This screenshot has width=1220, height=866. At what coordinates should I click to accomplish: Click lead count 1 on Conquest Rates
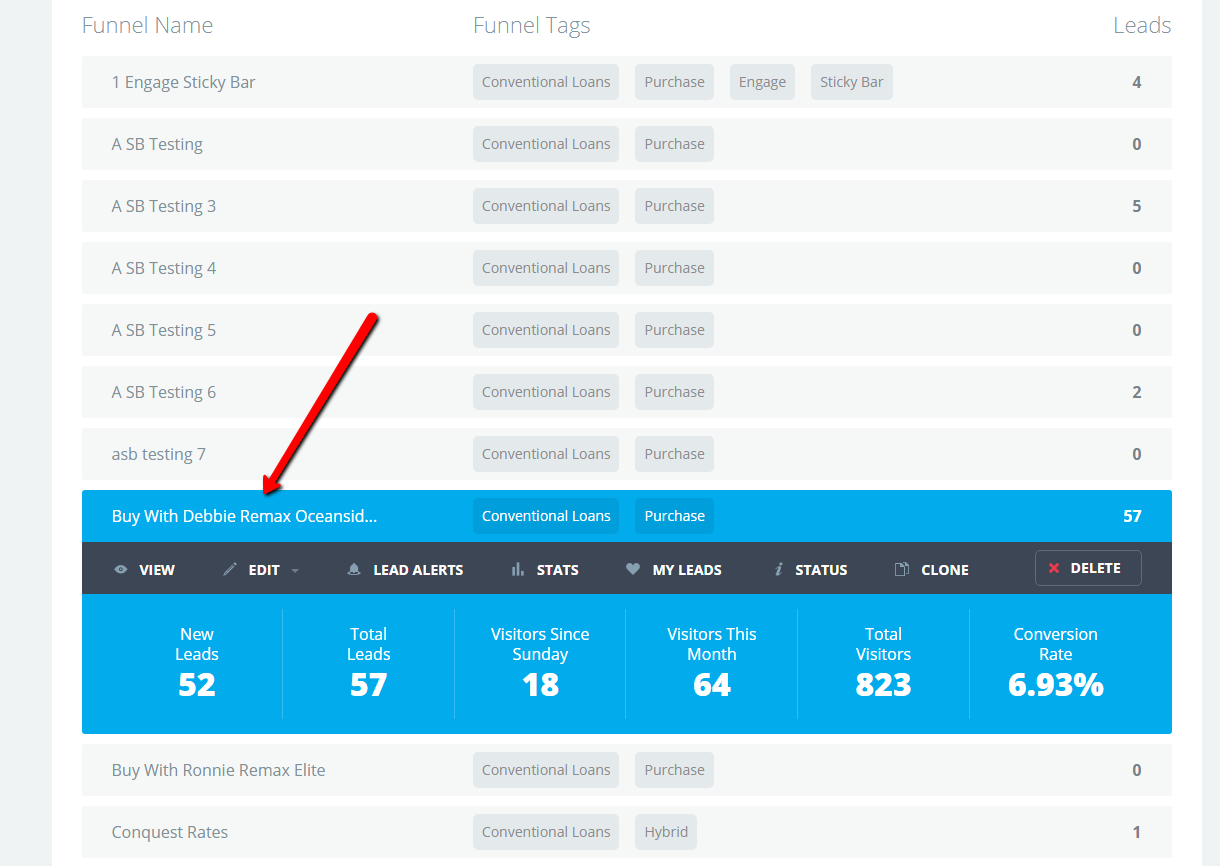click(1137, 832)
